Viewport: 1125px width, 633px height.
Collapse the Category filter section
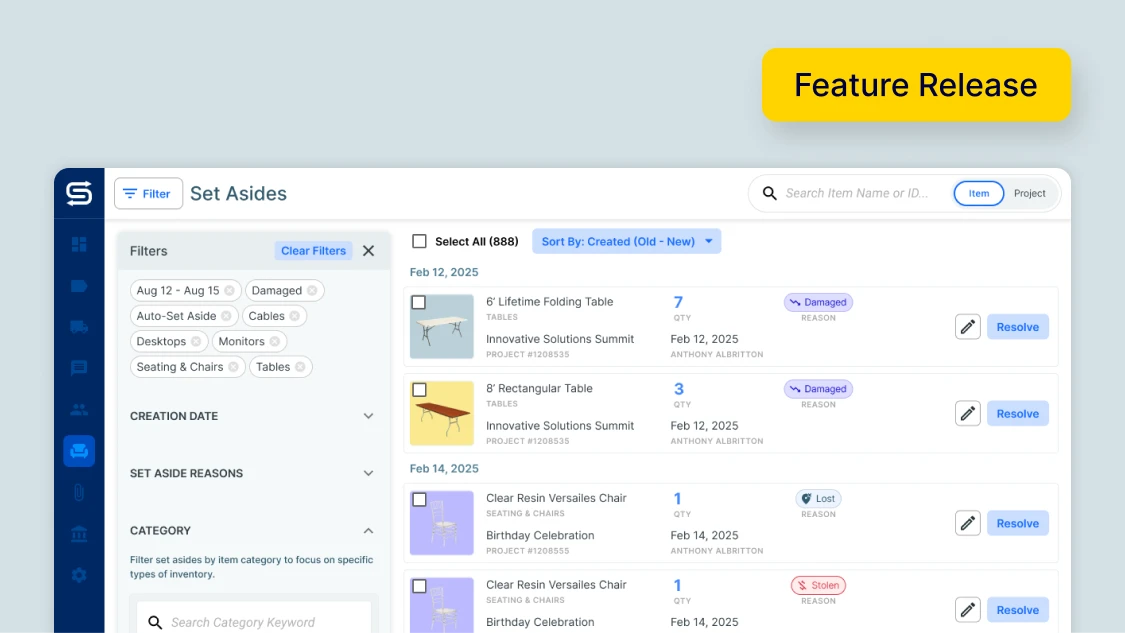(x=367, y=531)
